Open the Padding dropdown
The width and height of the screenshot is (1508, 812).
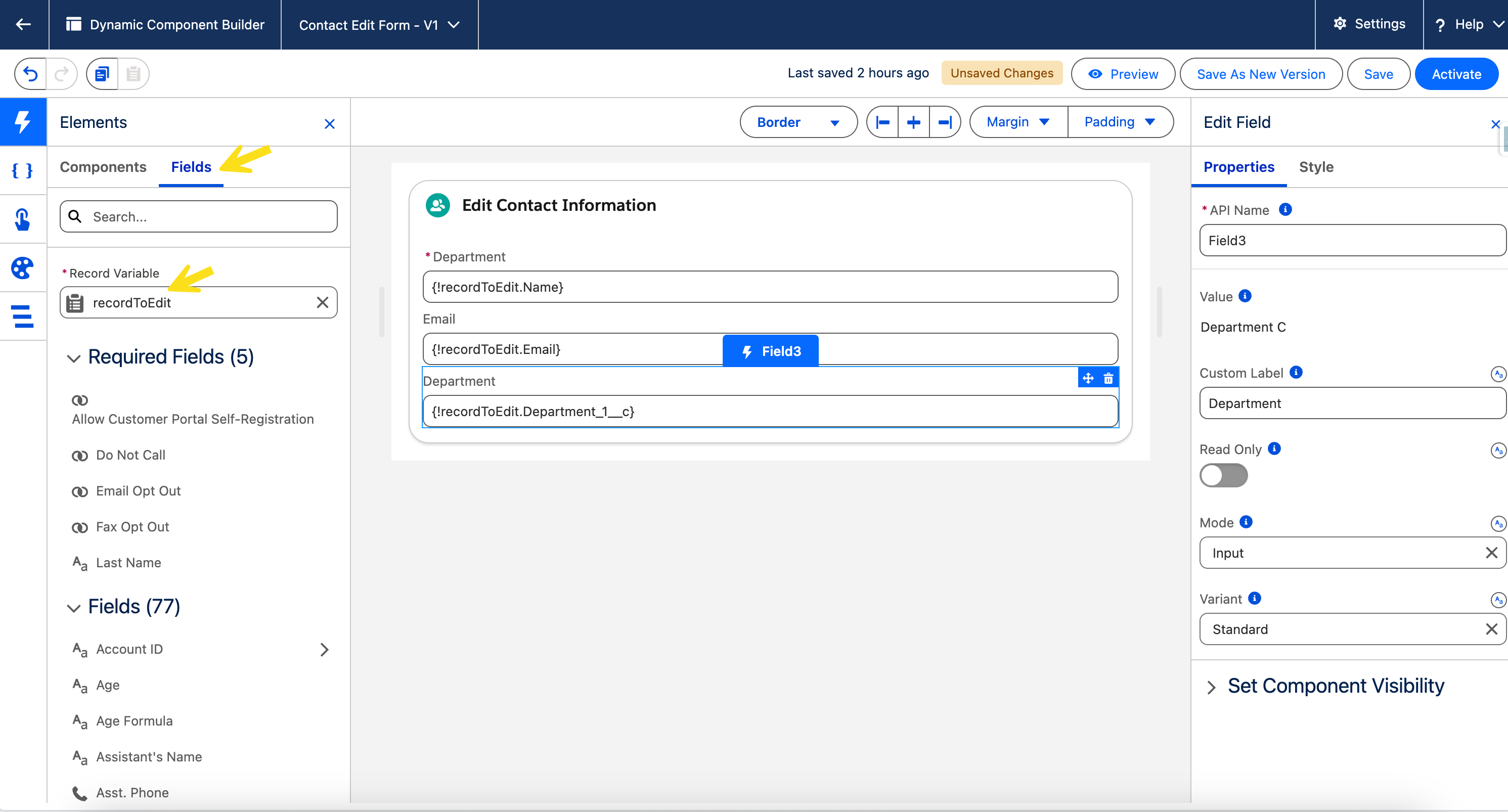[x=1119, y=122]
